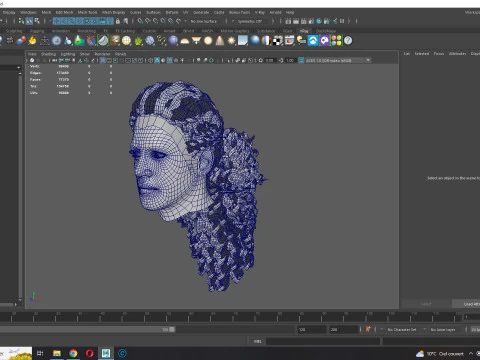Open the V-Ray frame buffer shelf icon
This screenshot has width=480, height=360.
(289, 41)
